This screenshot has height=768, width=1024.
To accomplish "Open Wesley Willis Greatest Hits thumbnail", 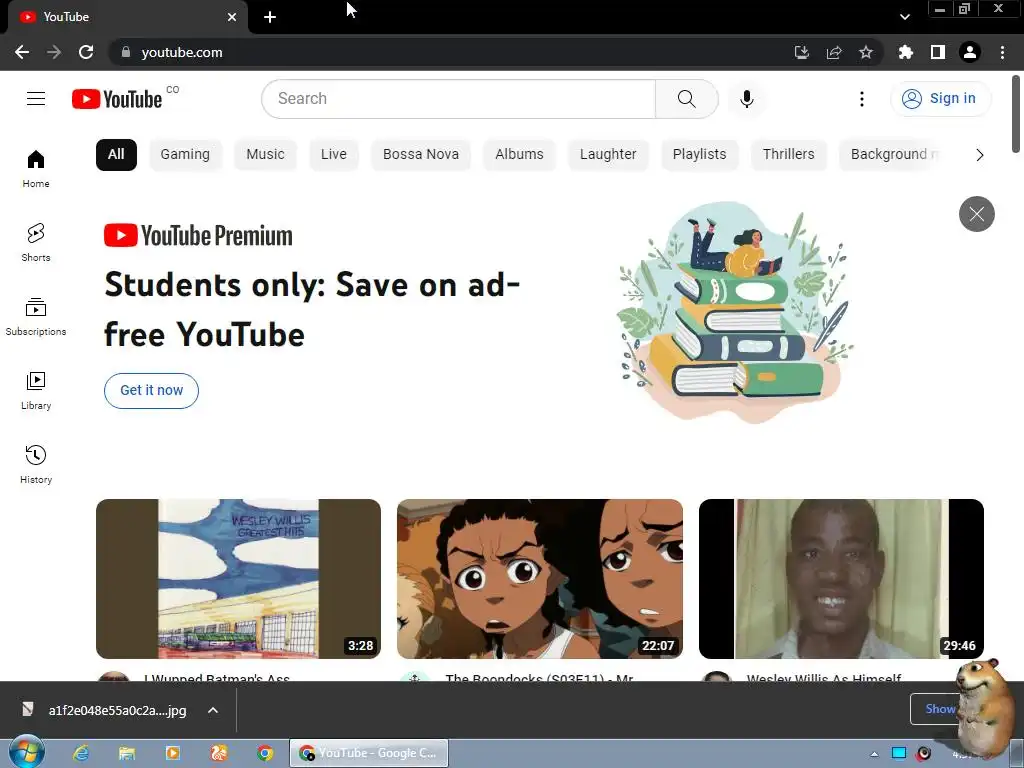I will pos(238,579).
